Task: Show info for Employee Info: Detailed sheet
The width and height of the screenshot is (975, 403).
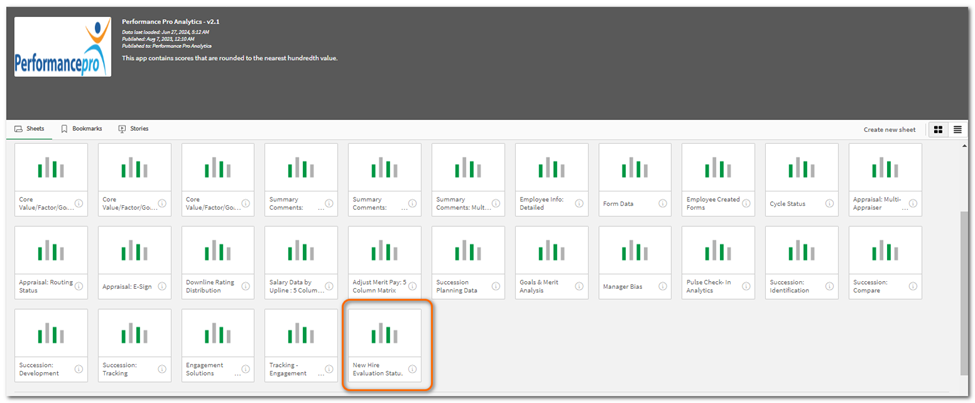Action: pos(579,203)
